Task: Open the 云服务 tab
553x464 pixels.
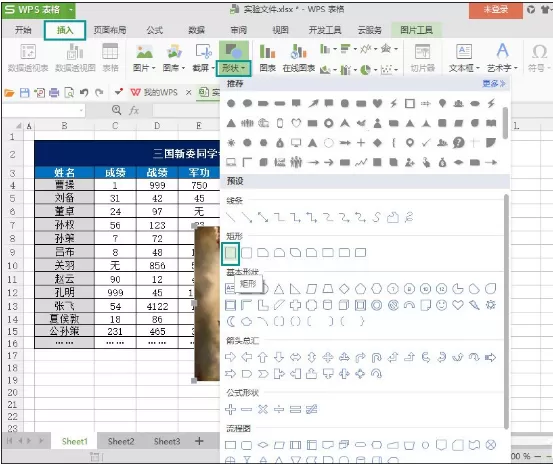Action: [370, 30]
